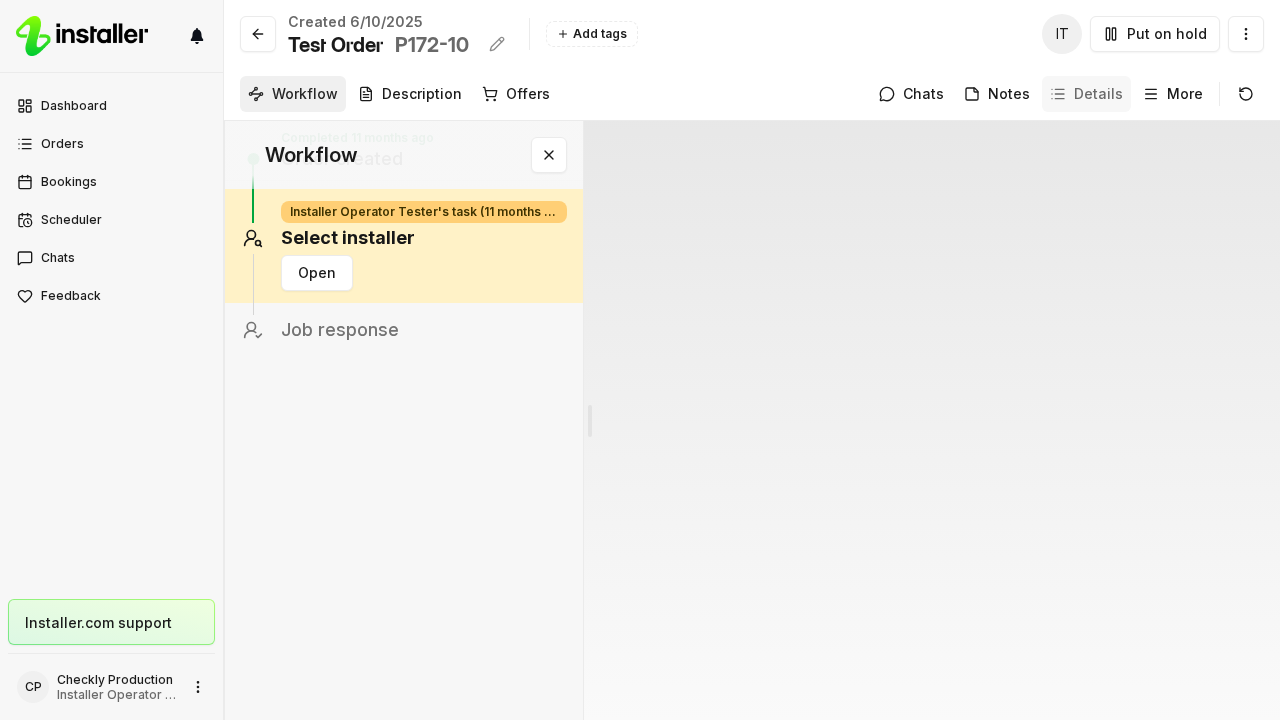
Task: Click the Select installer step icon
Action: [x=253, y=238]
